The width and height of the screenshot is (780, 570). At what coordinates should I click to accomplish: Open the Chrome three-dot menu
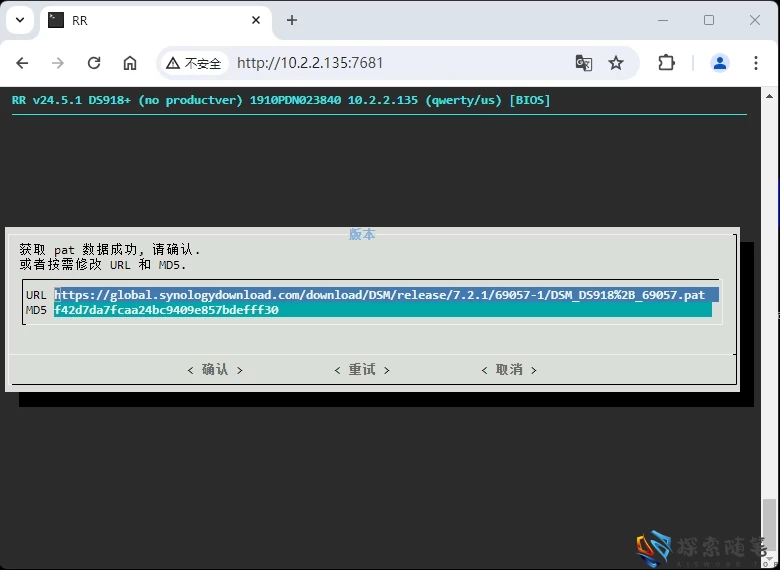pyautogui.click(x=756, y=63)
